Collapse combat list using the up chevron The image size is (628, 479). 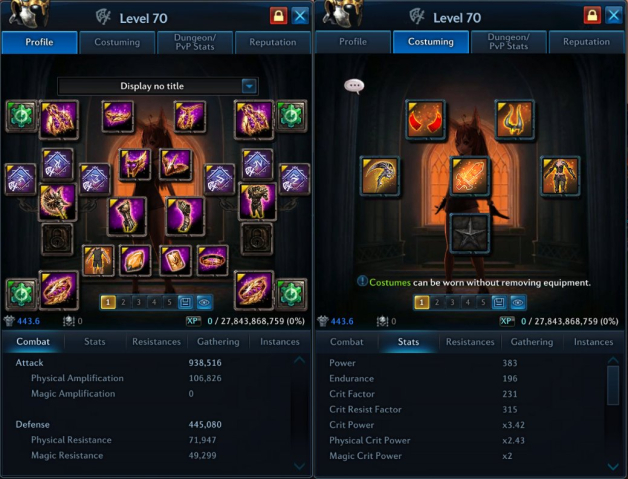299,360
